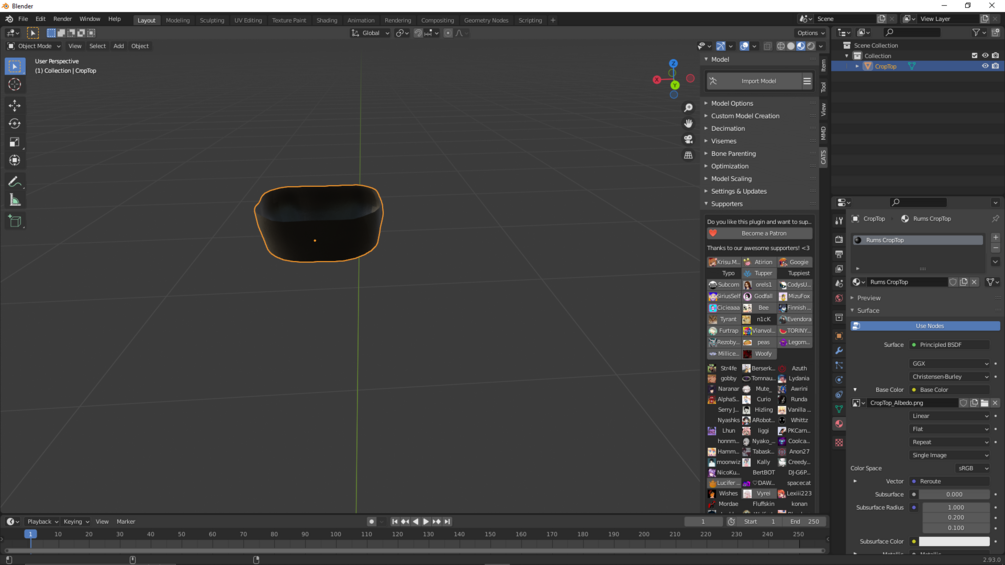Select the Measure tool
1005x565 pixels.
[15, 201]
